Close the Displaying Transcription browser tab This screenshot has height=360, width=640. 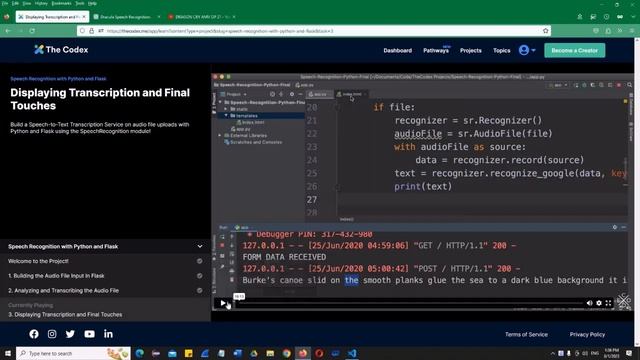pos(84,17)
